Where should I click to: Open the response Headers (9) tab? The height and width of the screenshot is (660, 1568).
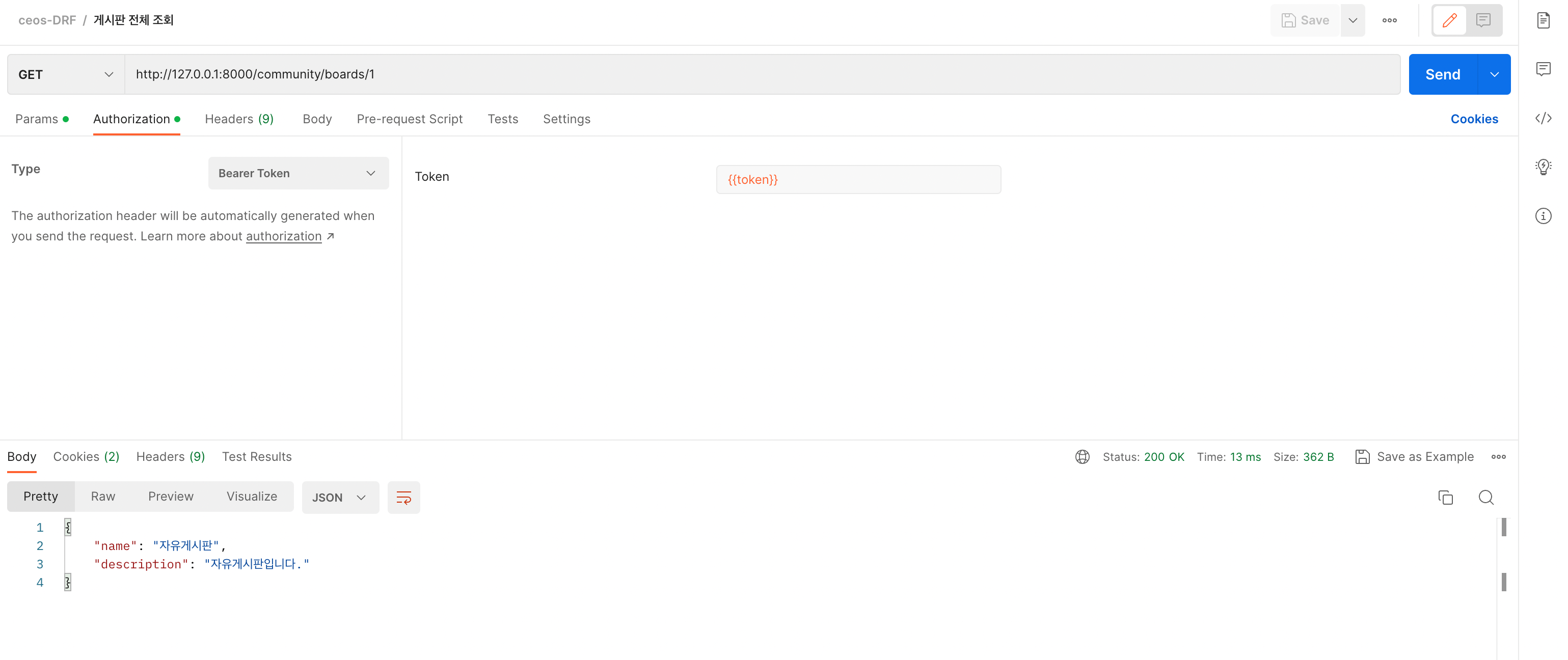(x=171, y=457)
